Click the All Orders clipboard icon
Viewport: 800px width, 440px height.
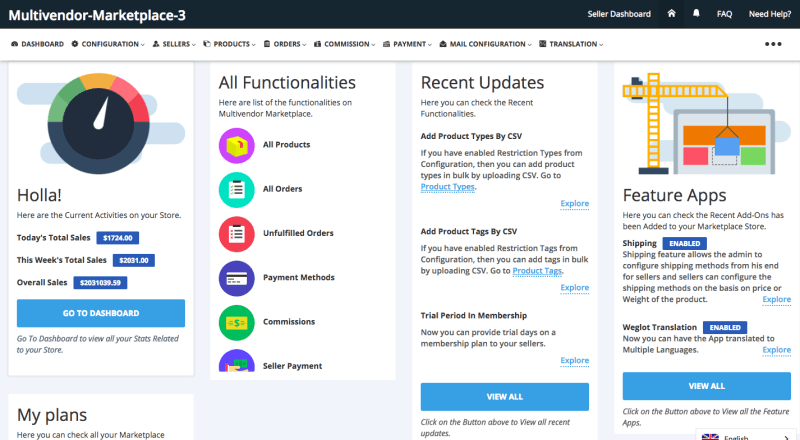click(x=236, y=189)
